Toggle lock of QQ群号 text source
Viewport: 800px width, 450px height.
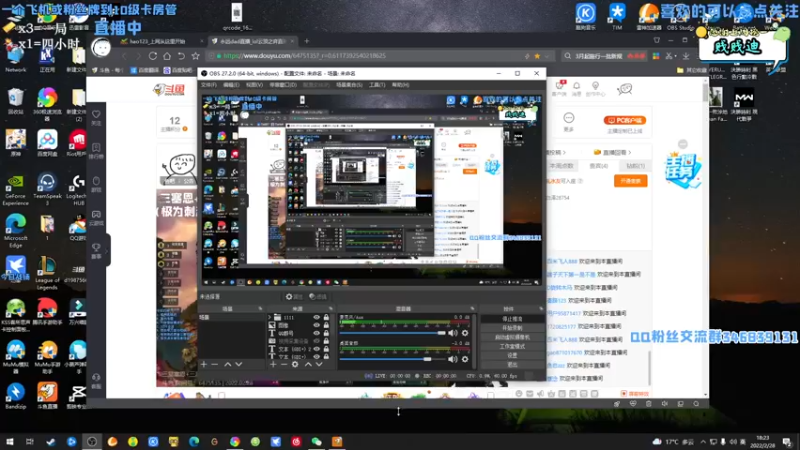coord(327,333)
